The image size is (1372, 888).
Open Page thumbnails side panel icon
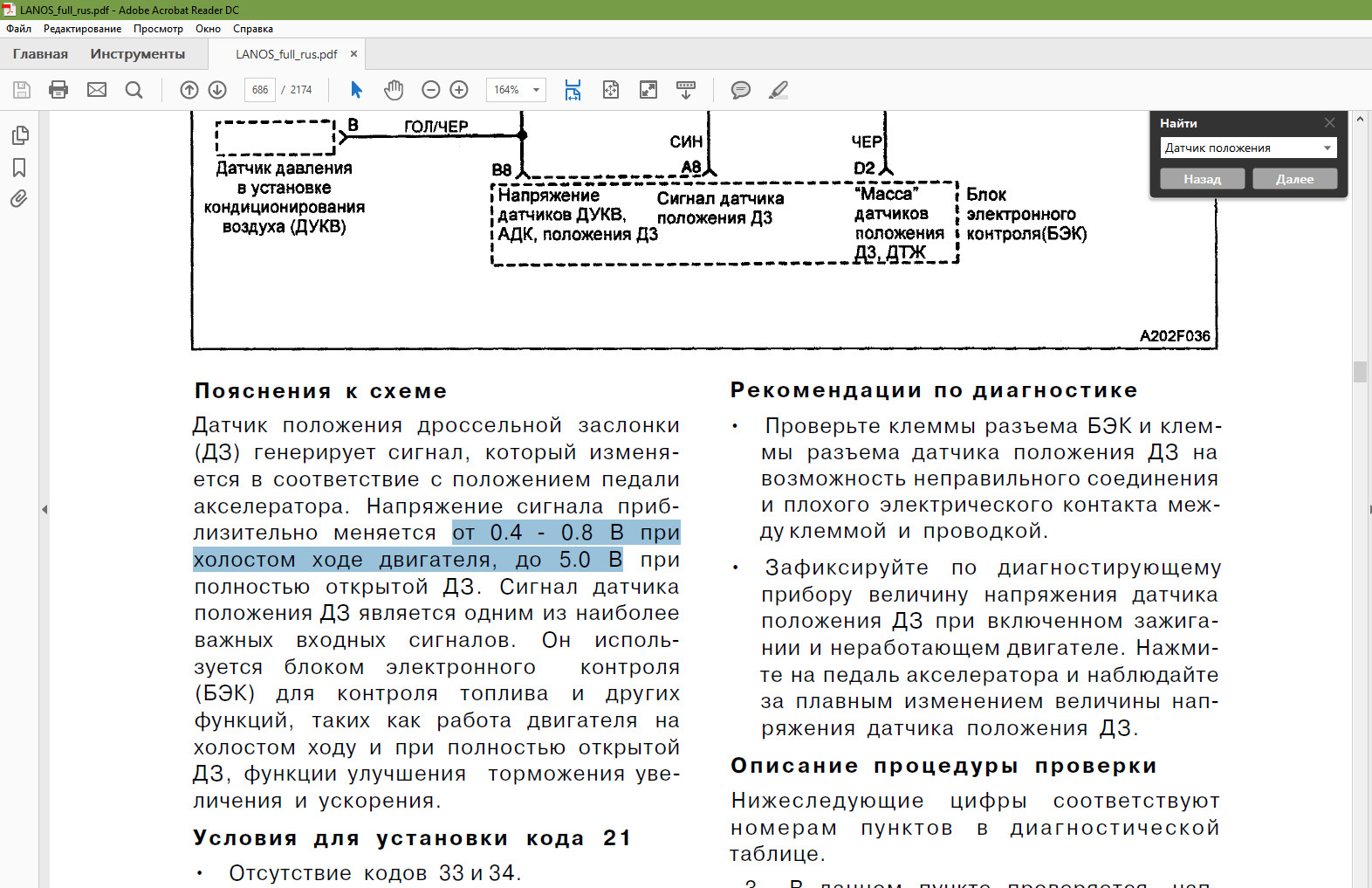(x=19, y=135)
